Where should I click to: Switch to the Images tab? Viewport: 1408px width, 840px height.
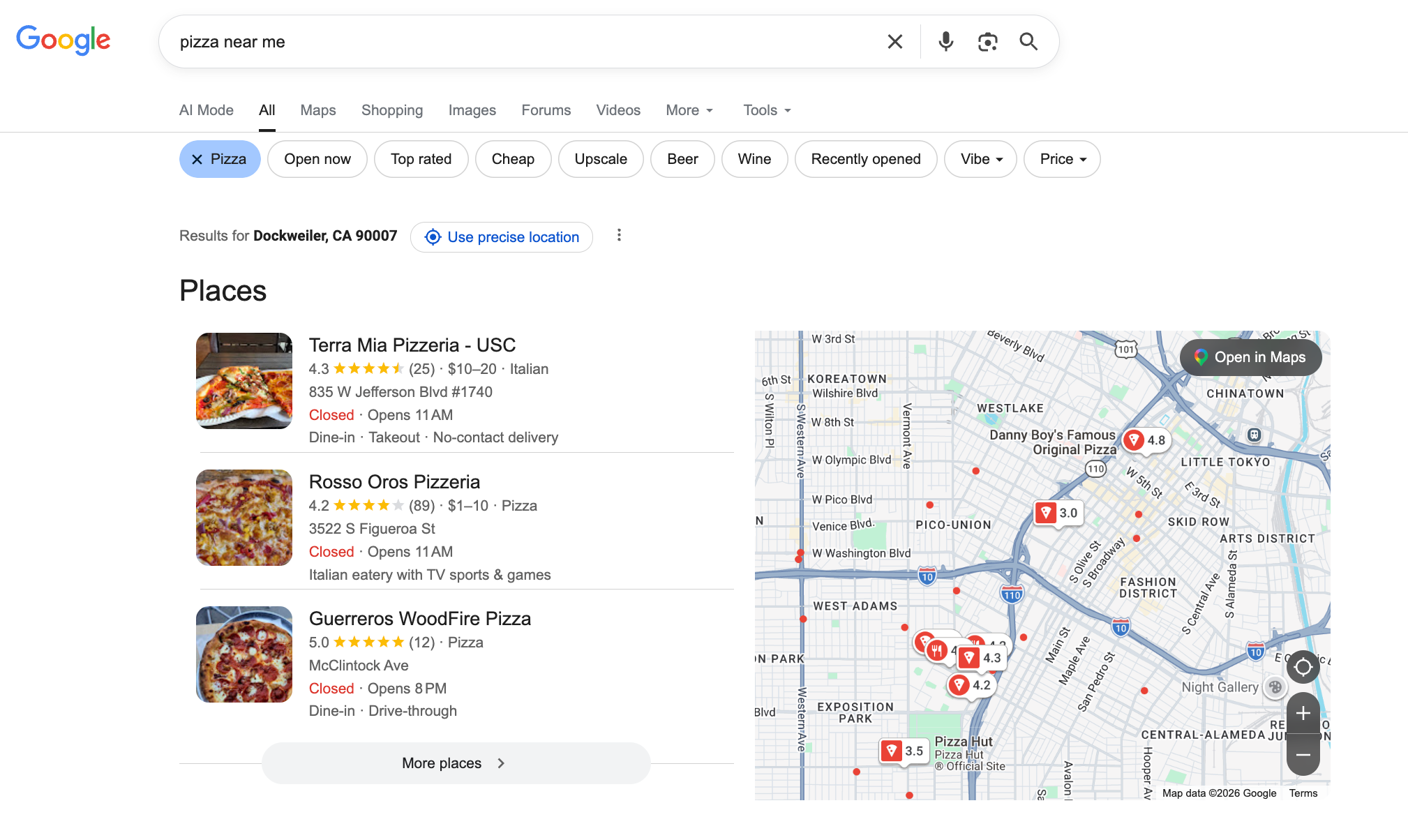472,110
